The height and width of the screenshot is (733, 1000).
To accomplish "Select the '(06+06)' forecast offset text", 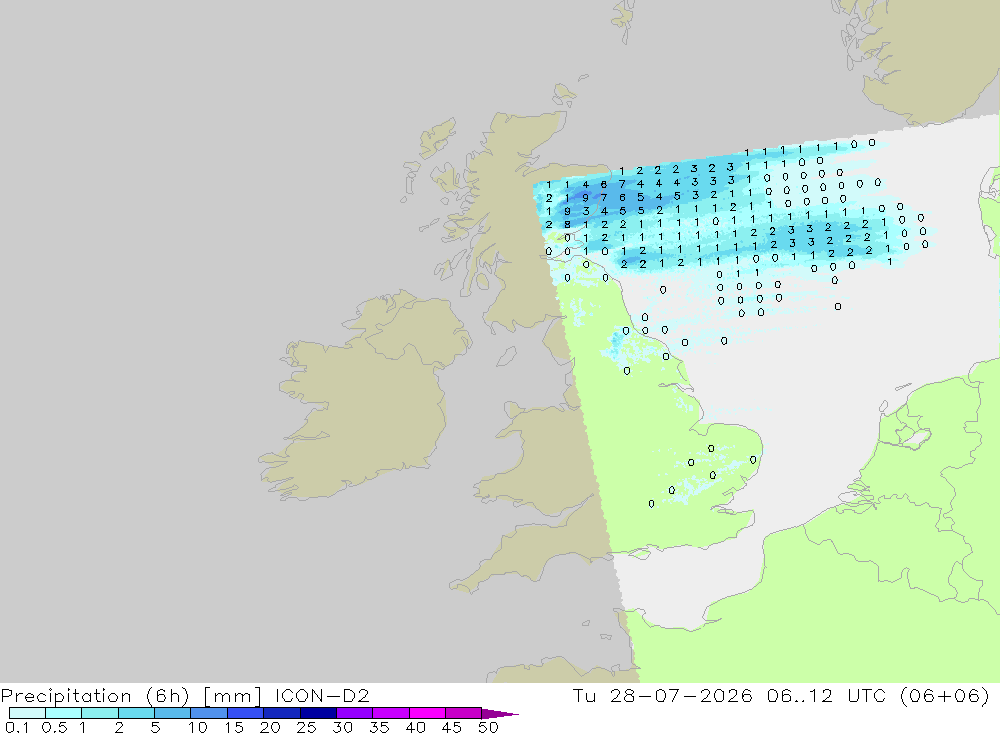I will click(945, 695).
